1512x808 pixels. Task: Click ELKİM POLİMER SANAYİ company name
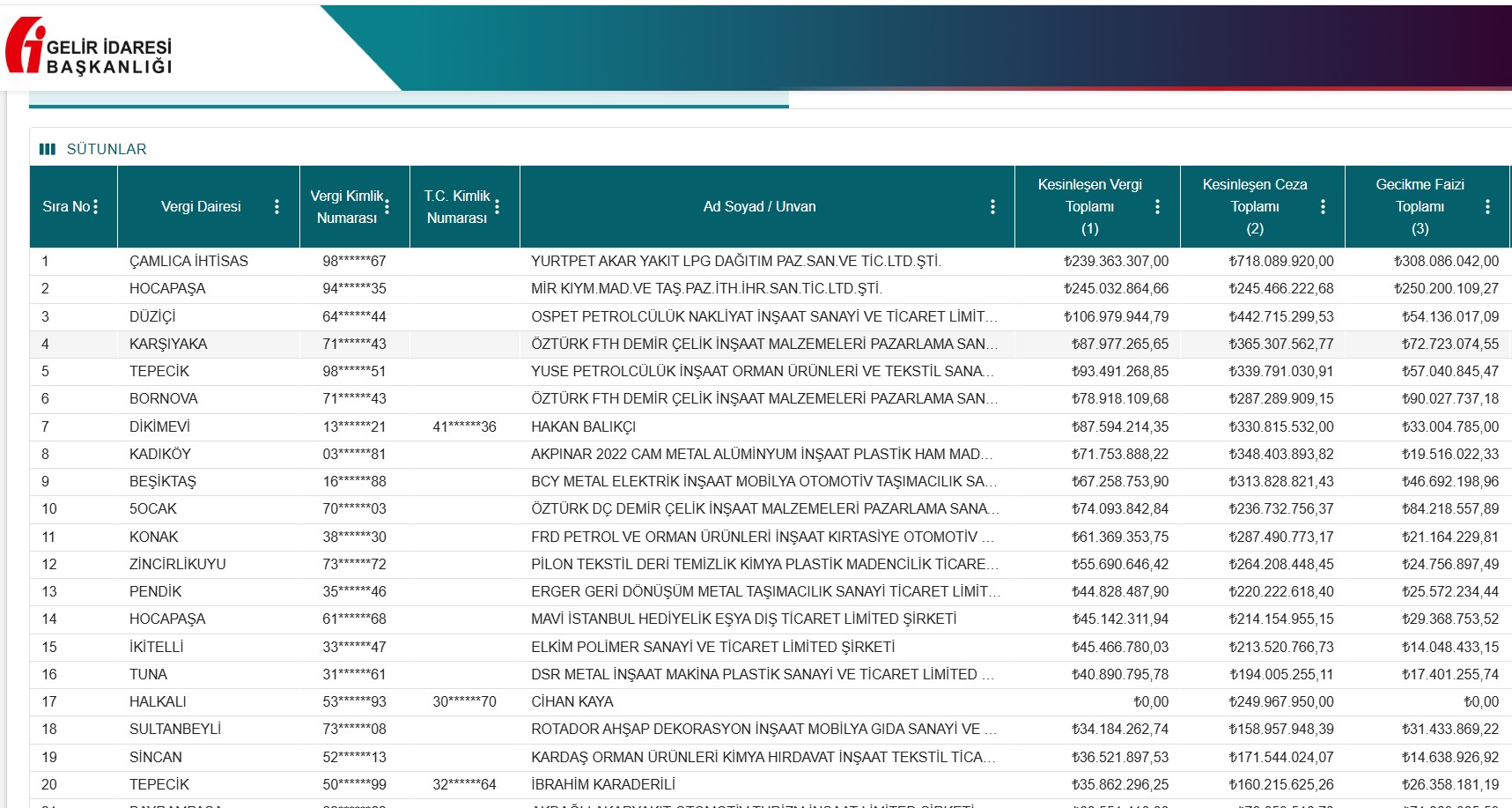click(712, 647)
